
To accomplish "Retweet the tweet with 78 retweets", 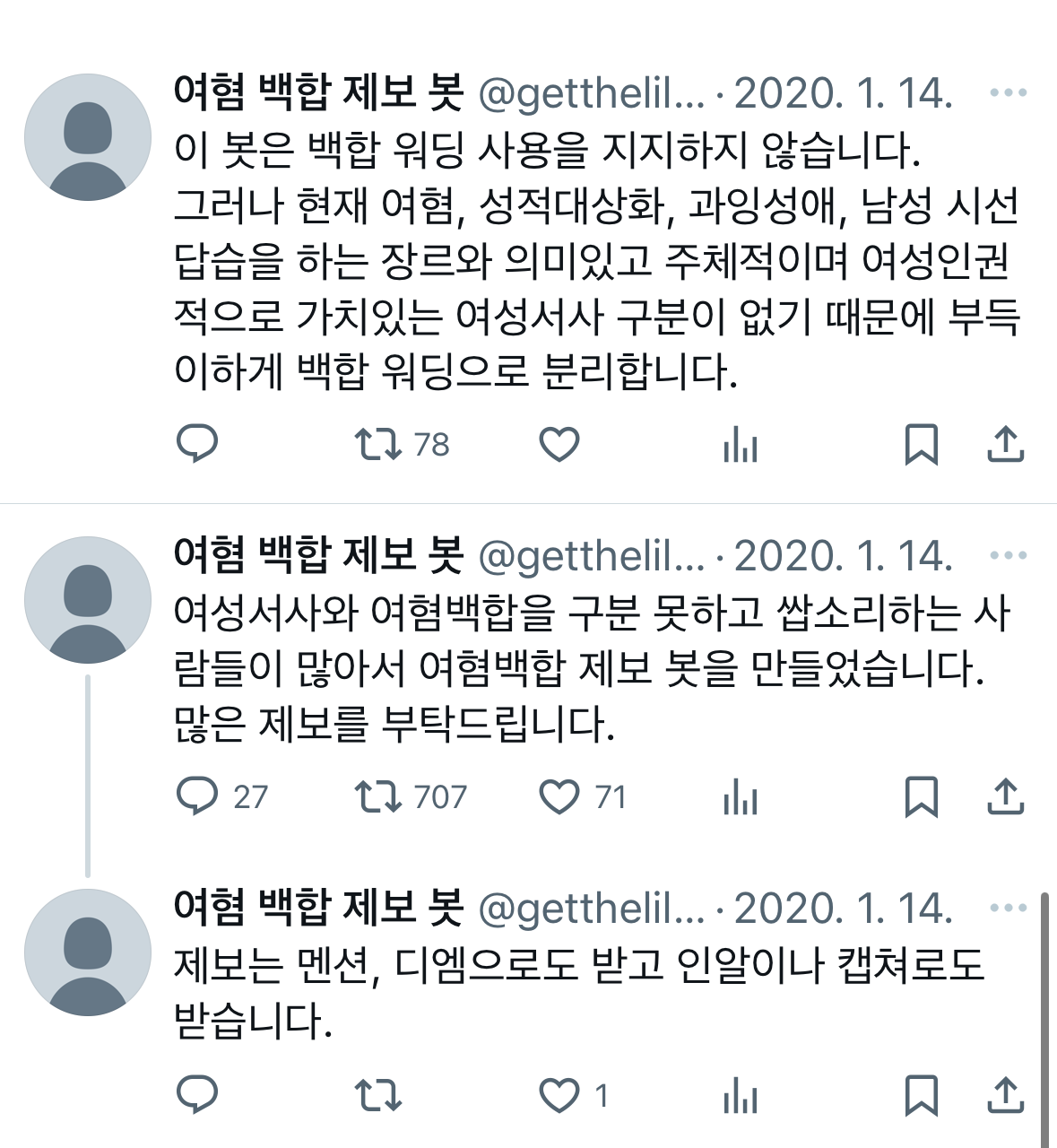I will pyautogui.click(x=380, y=443).
